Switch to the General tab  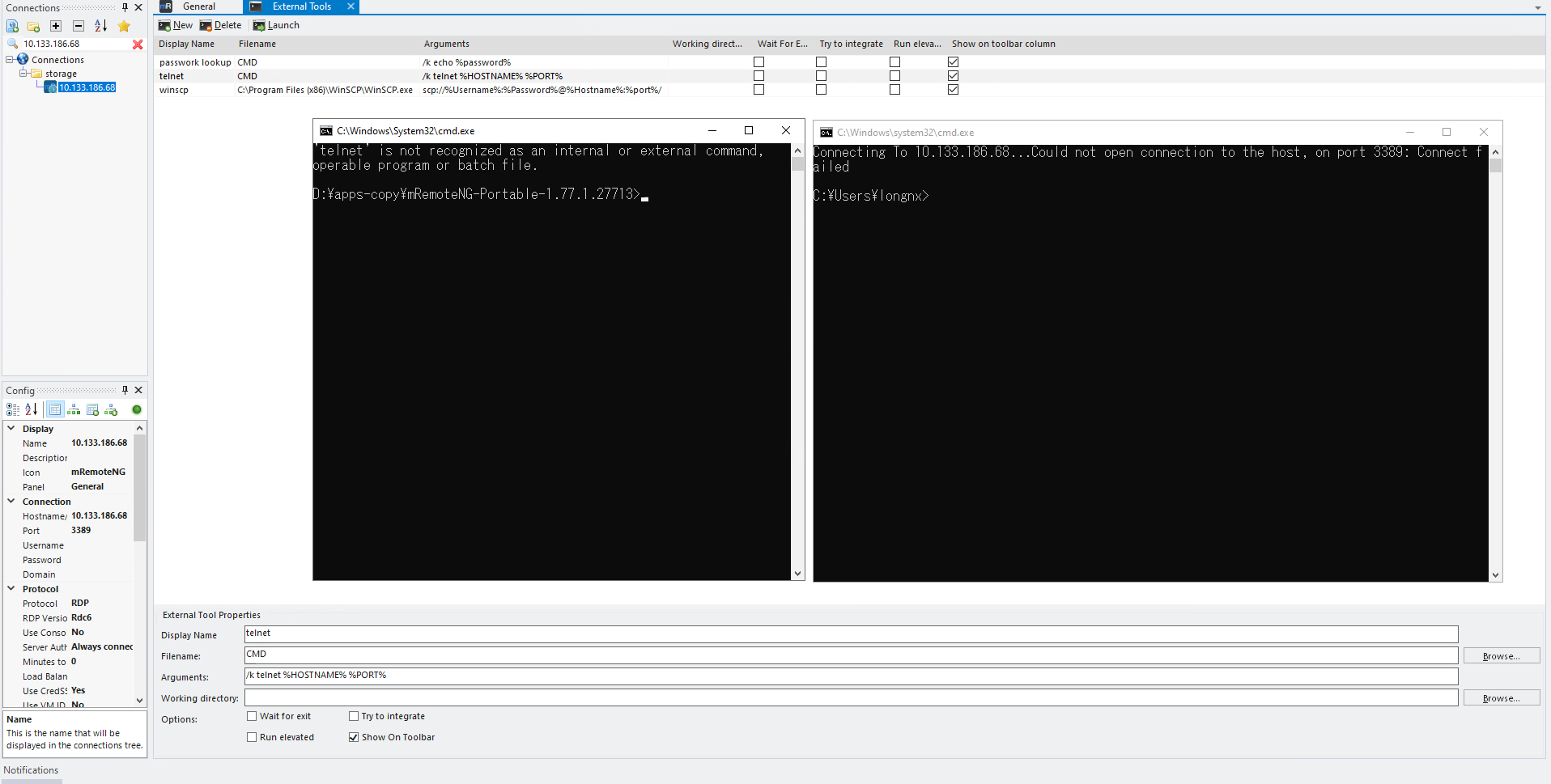click(198, 6)
